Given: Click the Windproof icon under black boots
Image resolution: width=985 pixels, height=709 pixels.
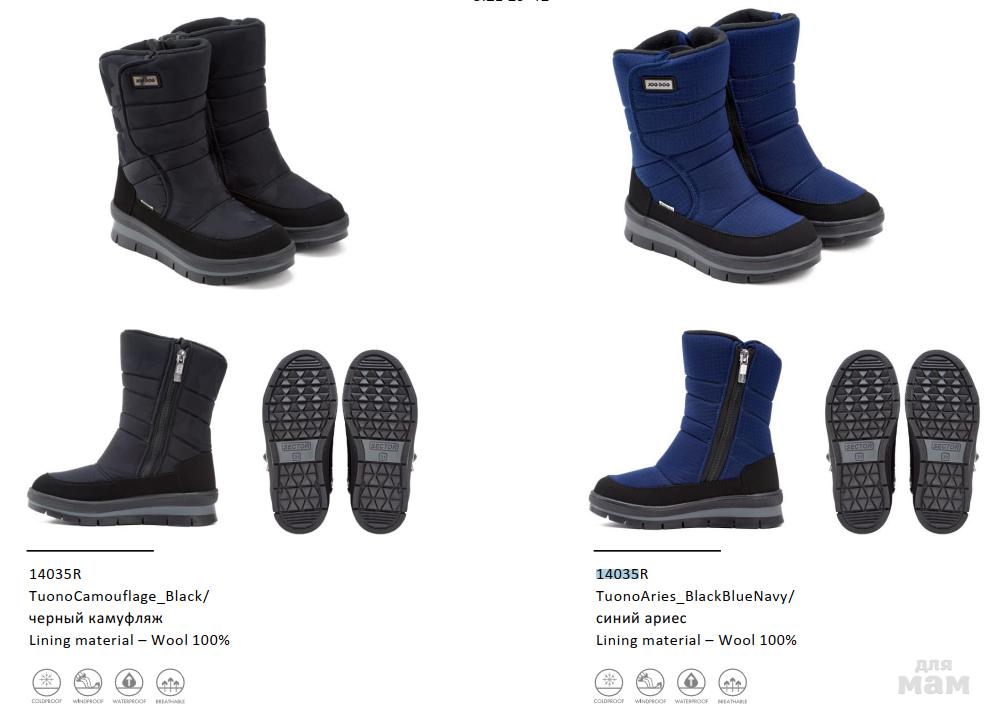Looking at the screenshot, I should 88,682.
